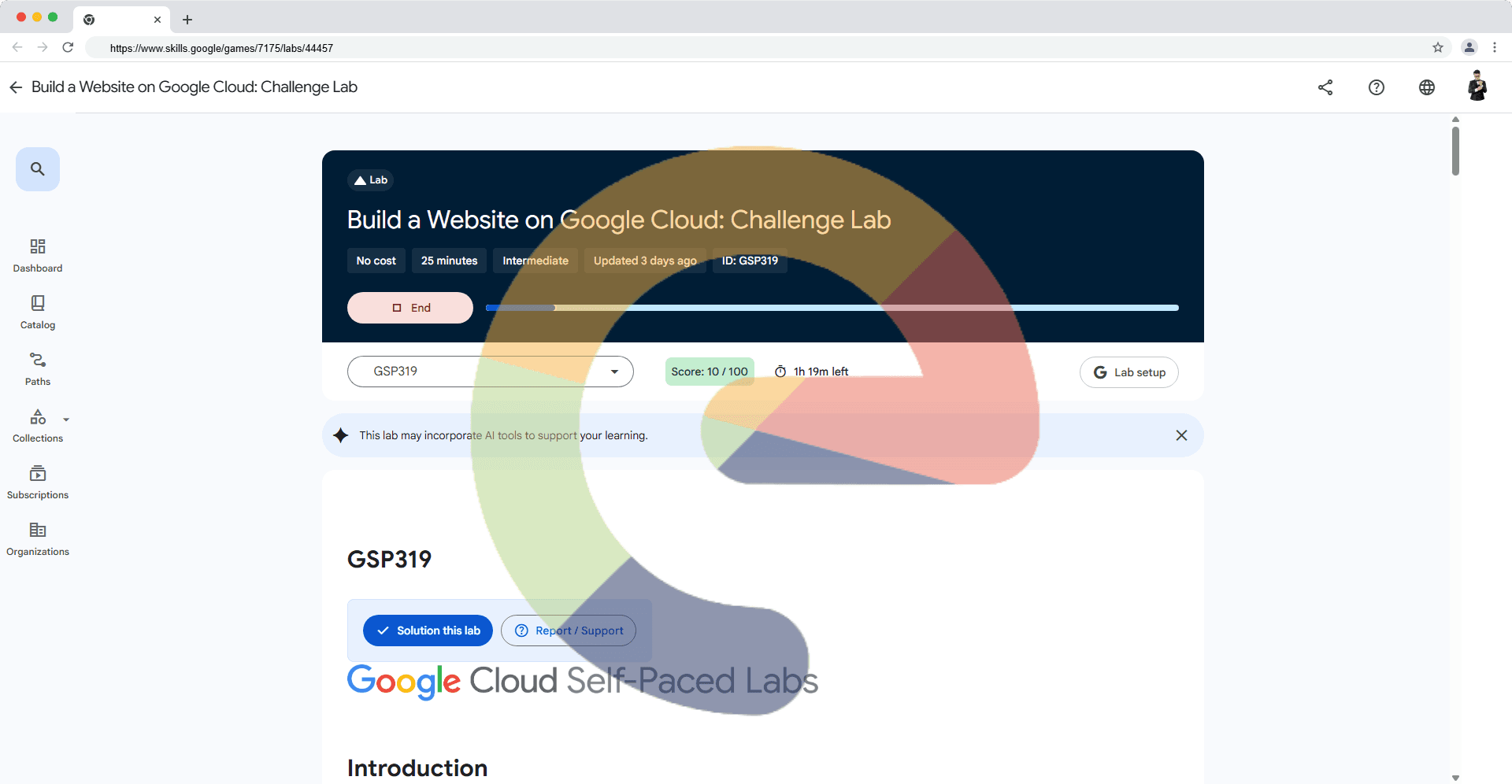Click the Updated 3 days ago tag
This screenshot has height=784, width=1512.
coord(645,261)
